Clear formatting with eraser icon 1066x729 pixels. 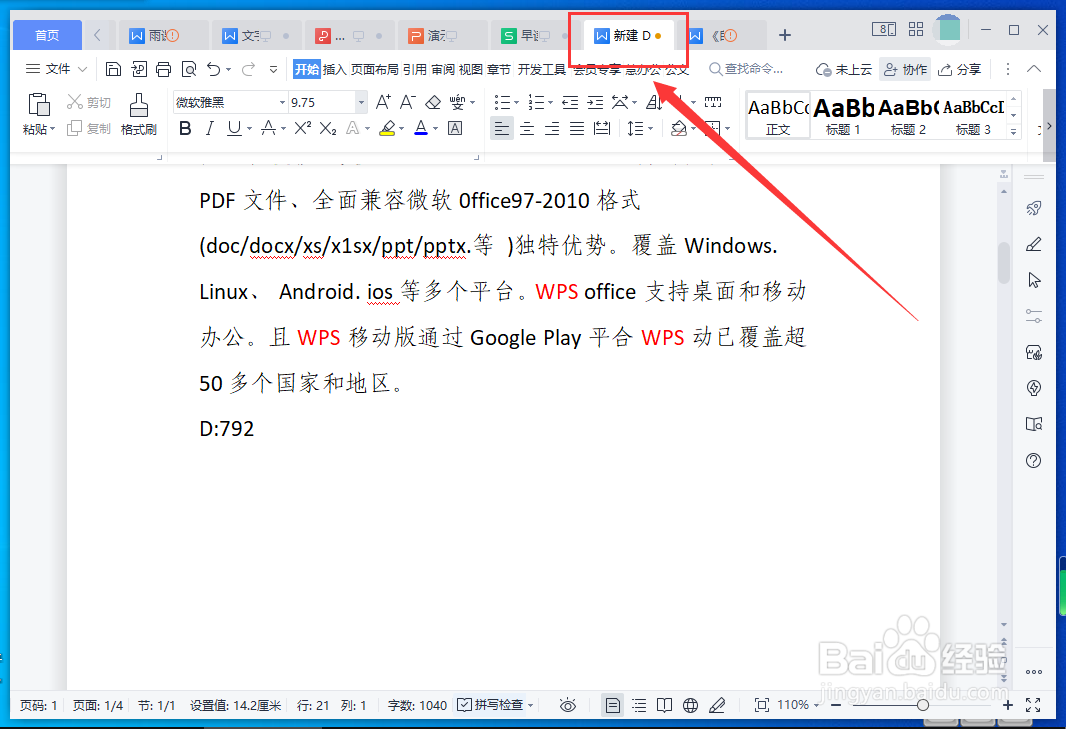(433, 102)
